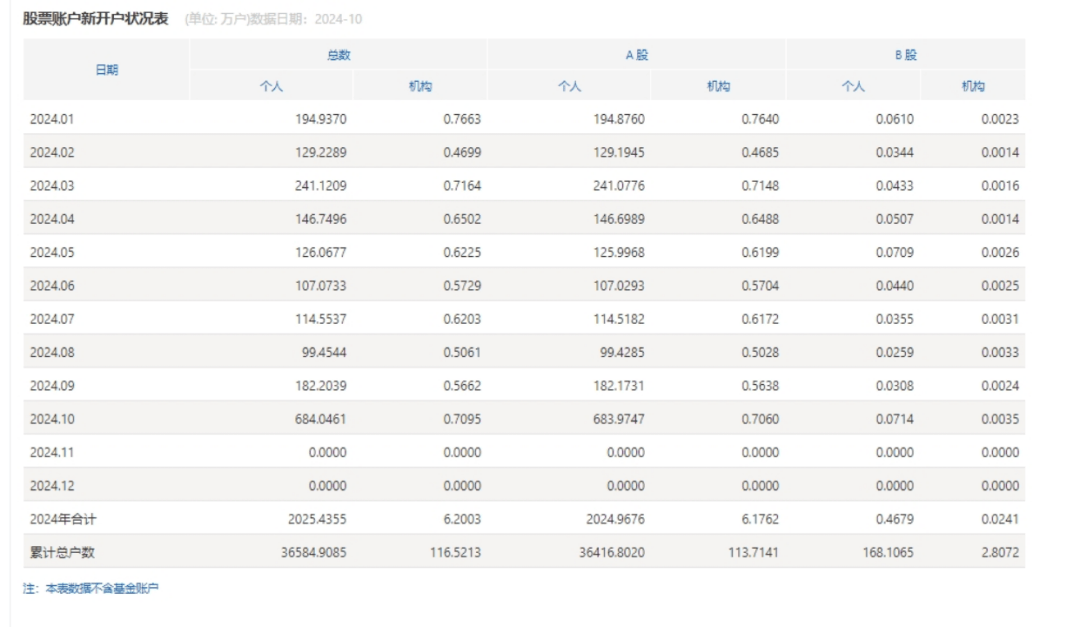Click the value 0.0714

pyautogui.click(x=895, y=419)
